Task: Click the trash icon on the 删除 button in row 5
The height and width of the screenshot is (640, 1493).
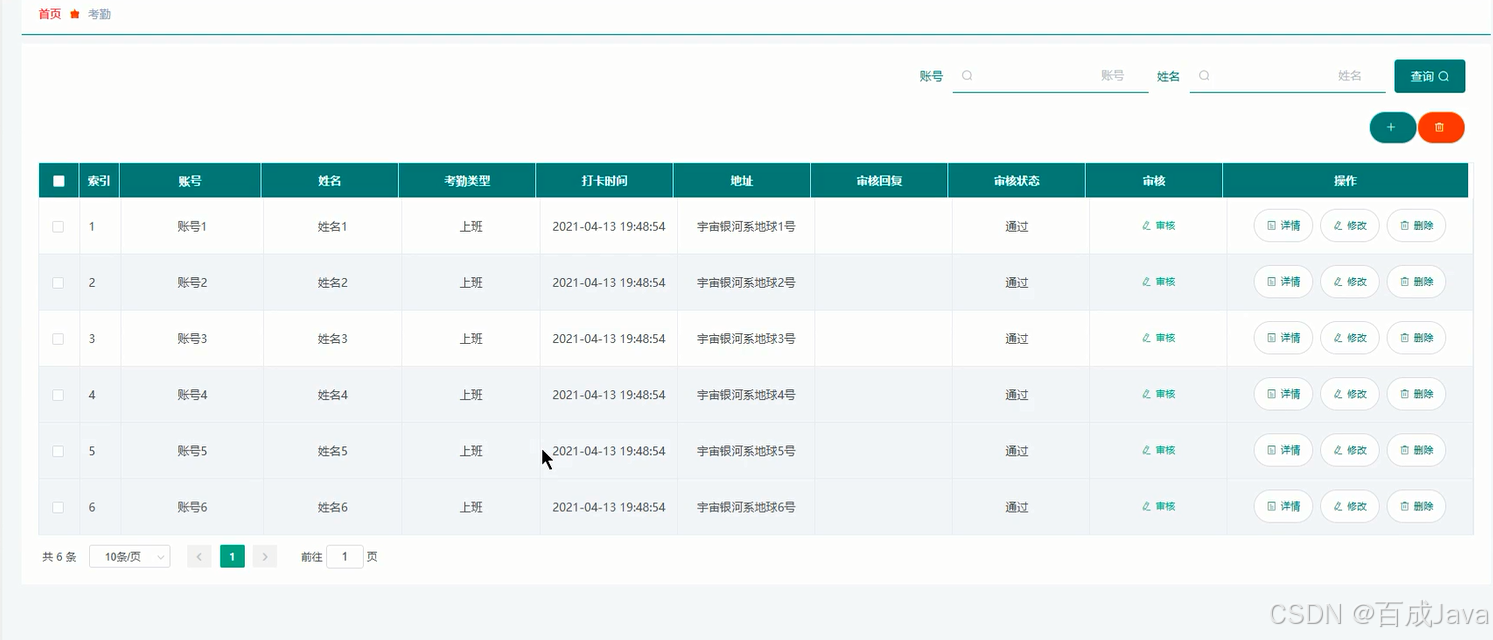Action: point(1404,449)
